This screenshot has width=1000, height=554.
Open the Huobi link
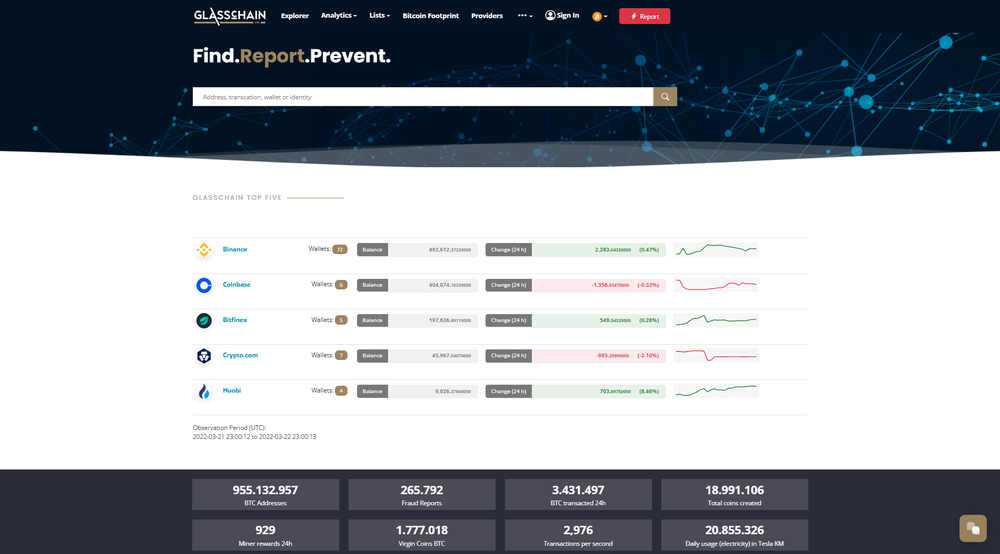[232, 390]
